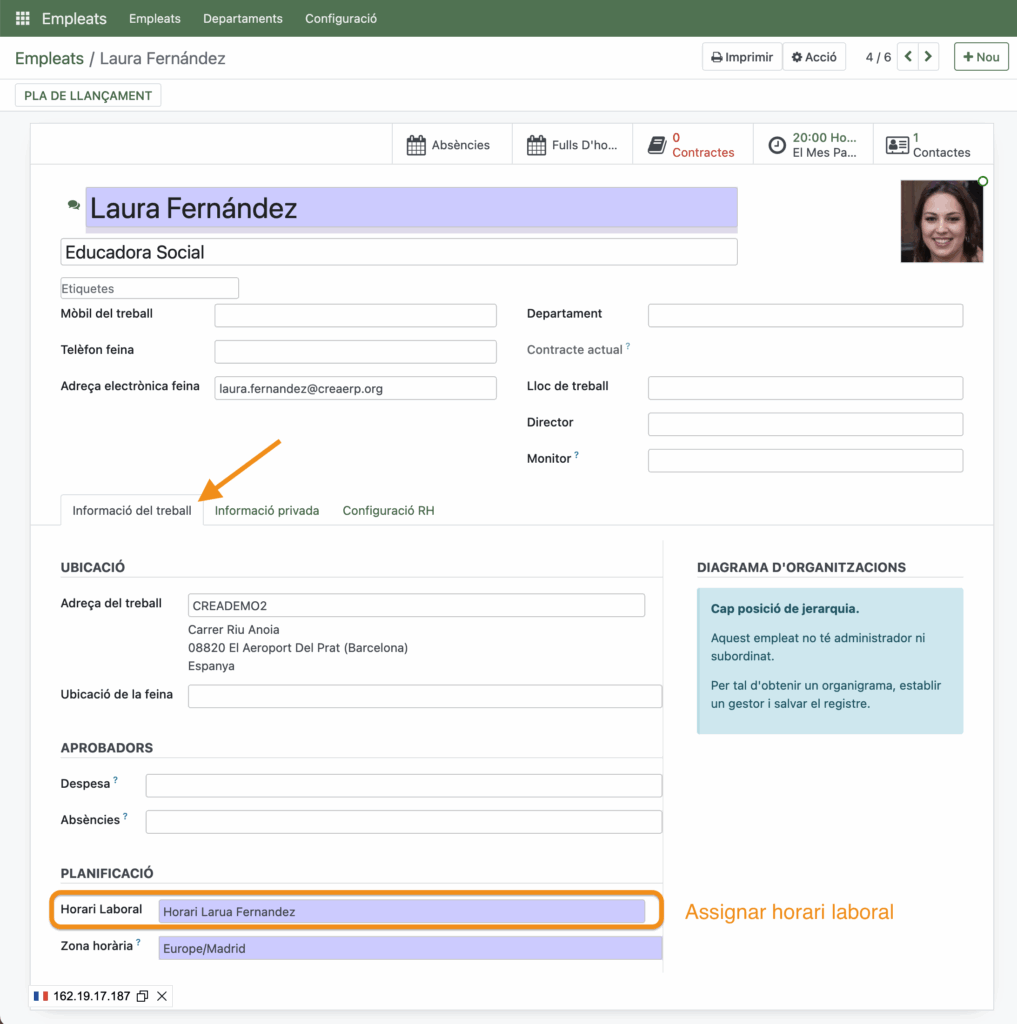This screenshot has height=1024, width=1017.
Task: Click the copy icon next to IP address
Action: (x=142, y=996)
